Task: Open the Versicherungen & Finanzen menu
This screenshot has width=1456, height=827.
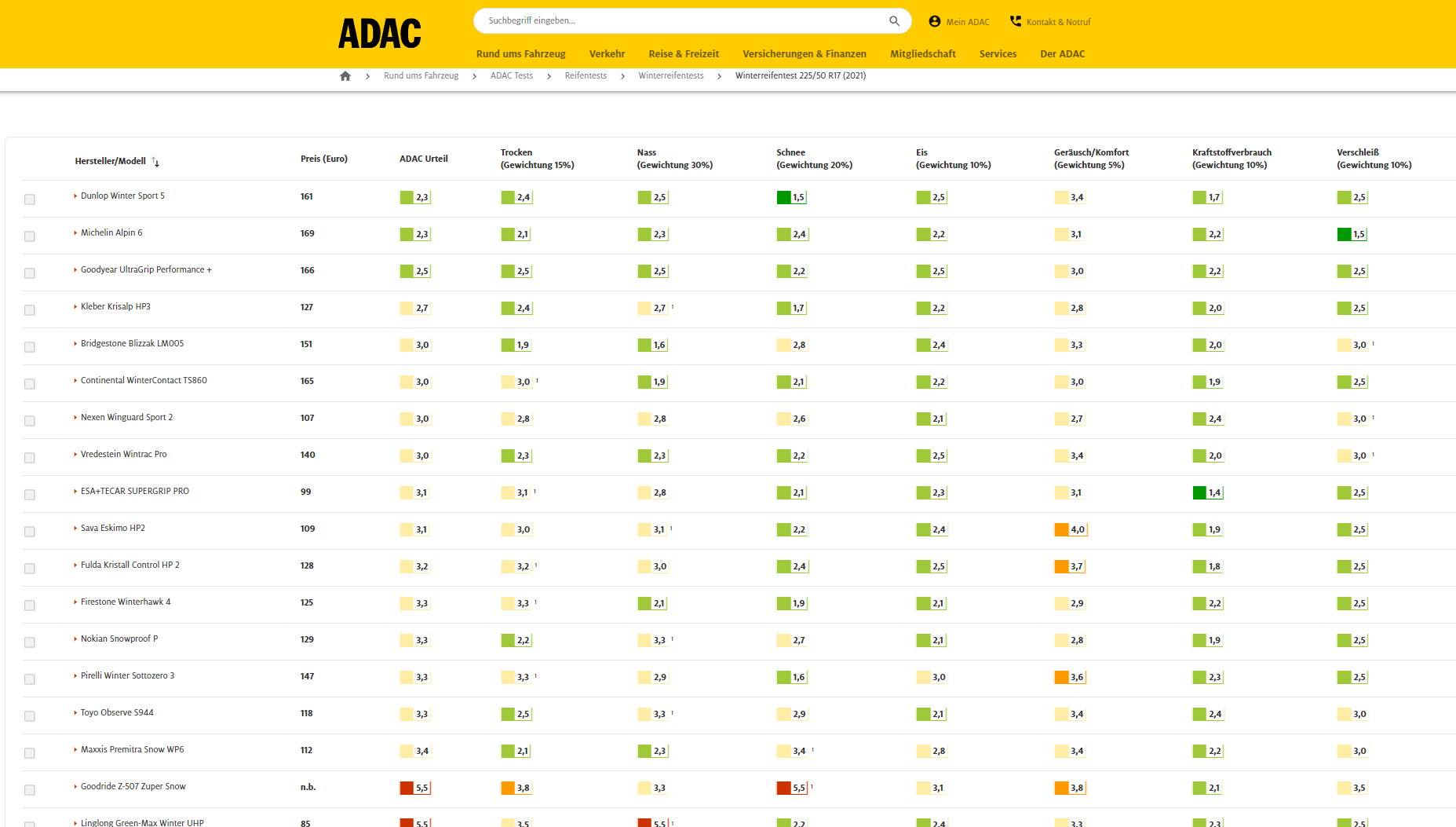Action: click(x=805, y=54)
